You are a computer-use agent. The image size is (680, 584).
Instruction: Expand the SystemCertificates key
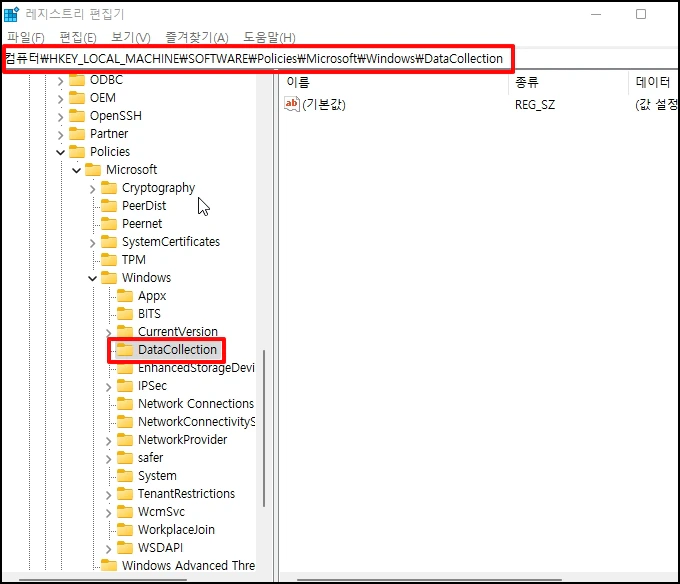(92, 242)
